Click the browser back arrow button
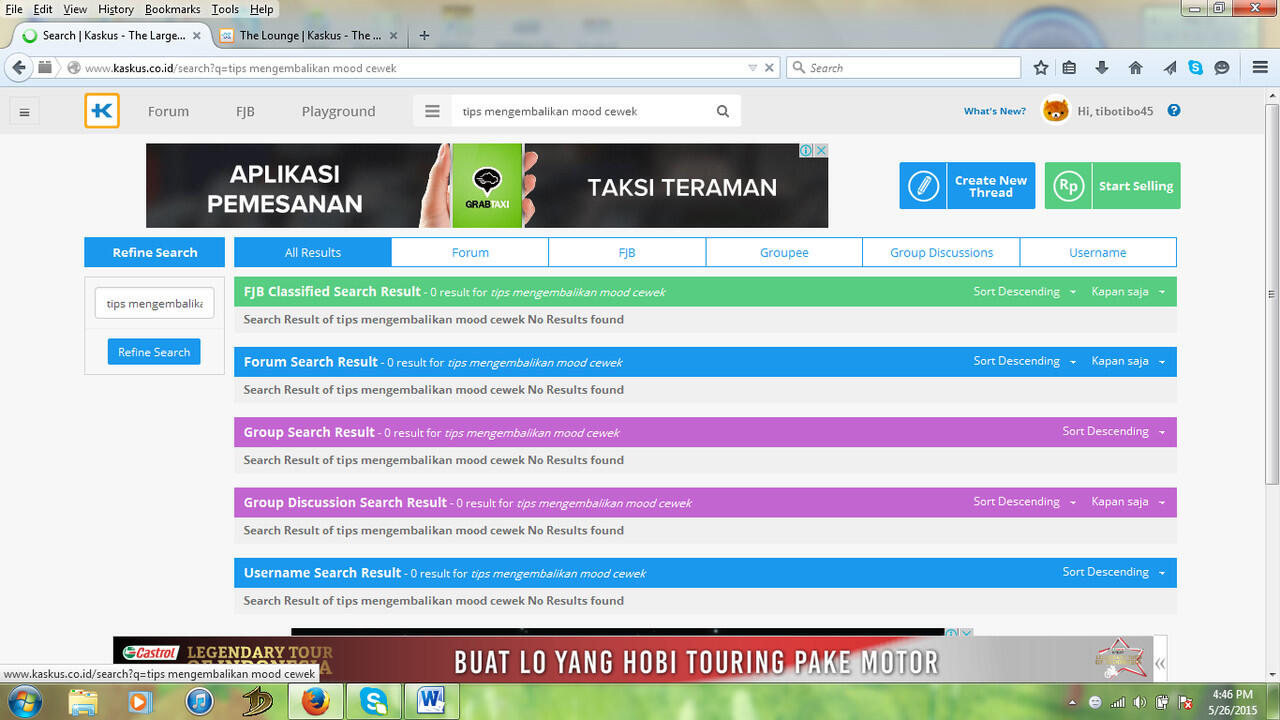Viewport: 1280px width, 720px height. coord(19,68)
